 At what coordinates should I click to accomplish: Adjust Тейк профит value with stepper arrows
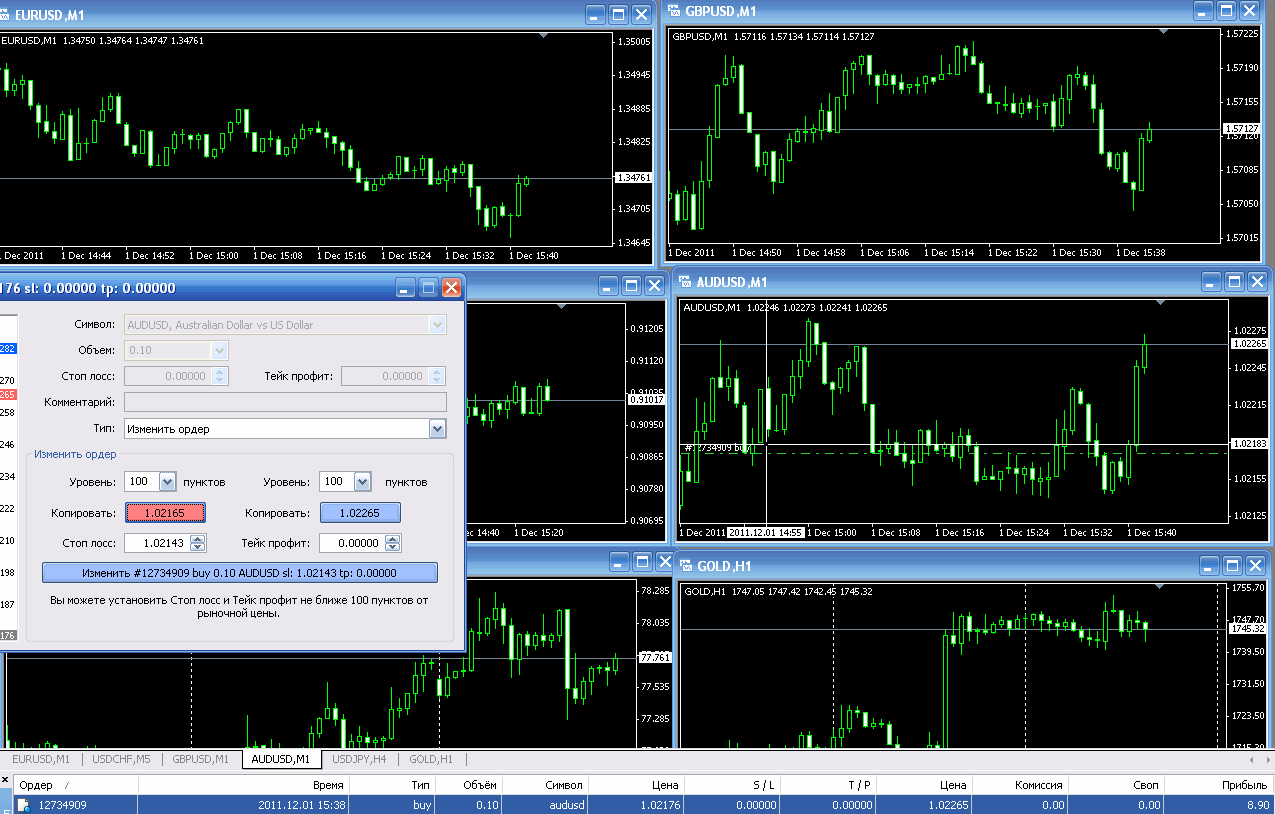click(392, 543)
